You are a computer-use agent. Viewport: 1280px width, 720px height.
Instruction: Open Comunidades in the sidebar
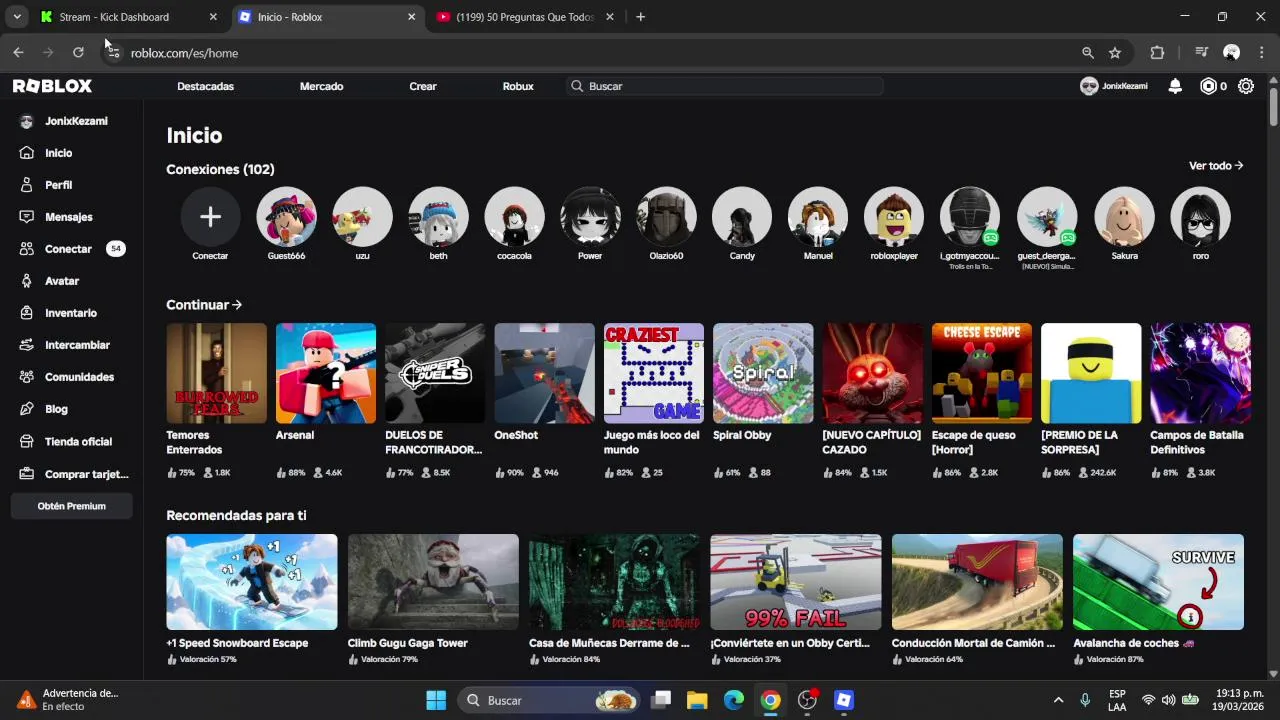(x=79, y=377)
